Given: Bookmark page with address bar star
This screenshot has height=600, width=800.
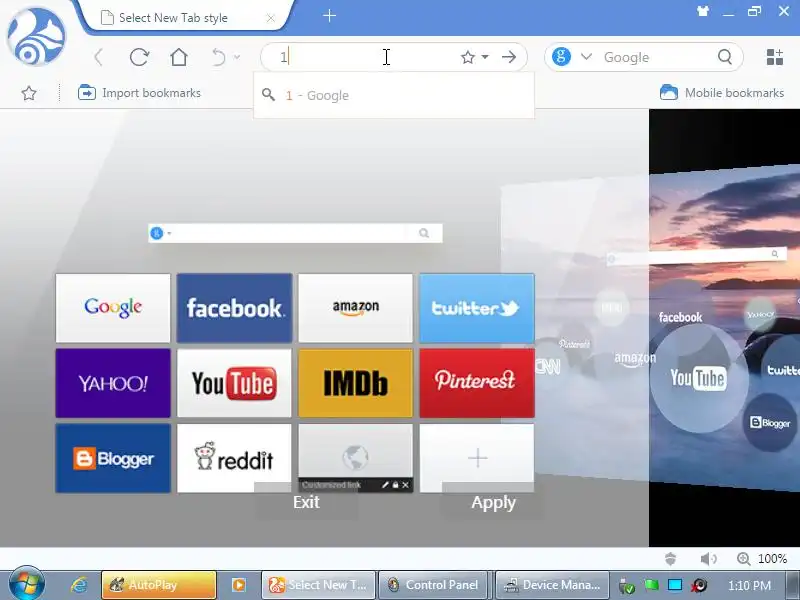Looking at the screenshot, I should [467, 57].
